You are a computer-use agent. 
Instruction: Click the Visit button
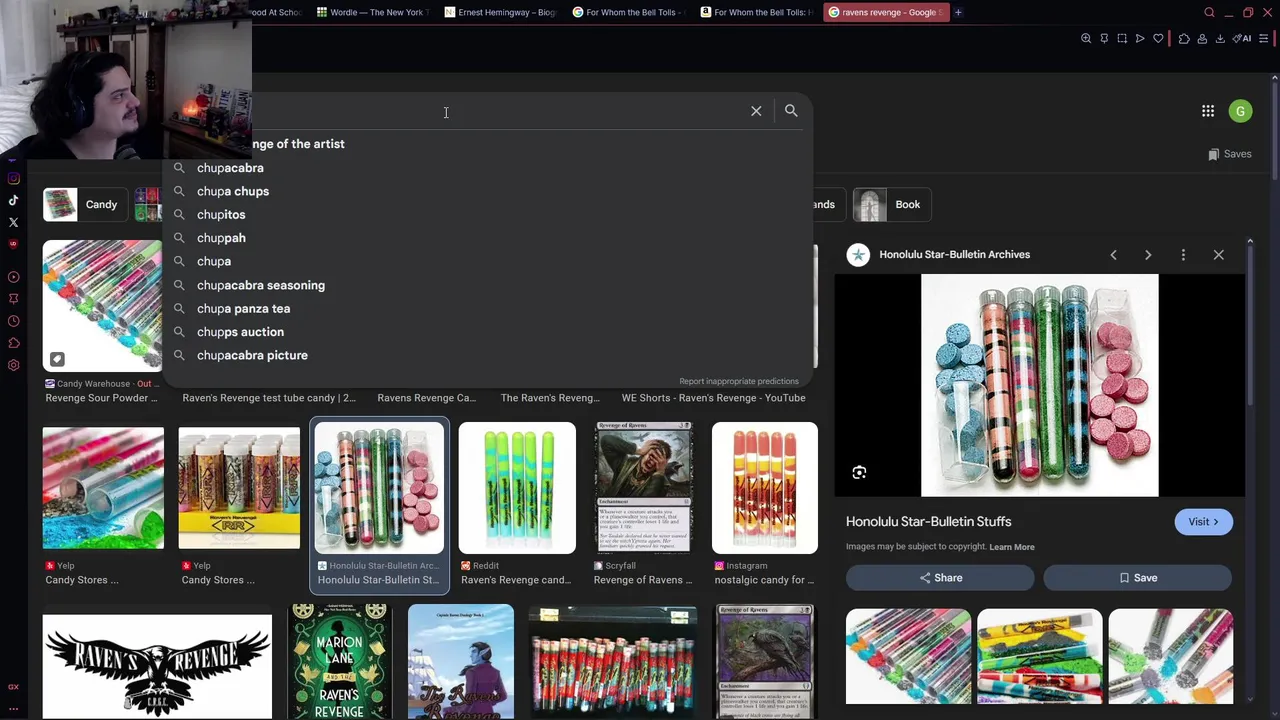tap(1203, 522)
